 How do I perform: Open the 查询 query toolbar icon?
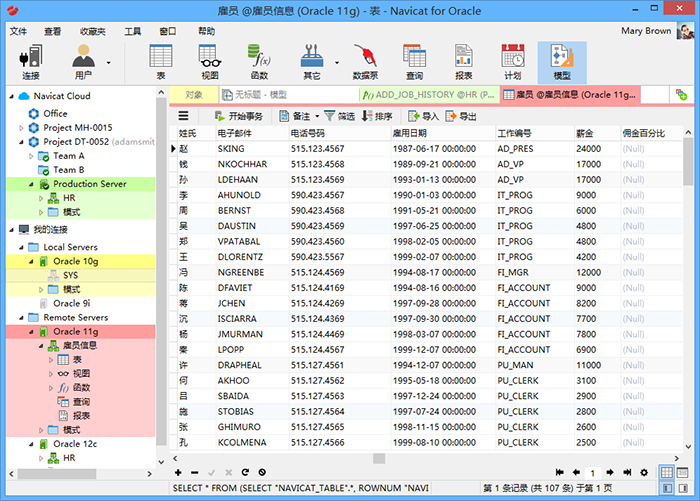[x=414, y=62]
